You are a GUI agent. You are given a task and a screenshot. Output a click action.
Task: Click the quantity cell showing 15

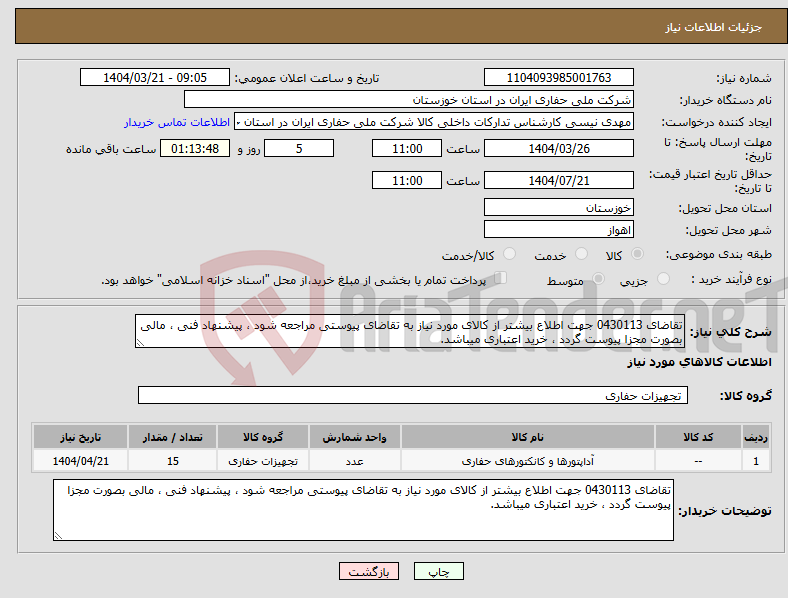[172, 461]
